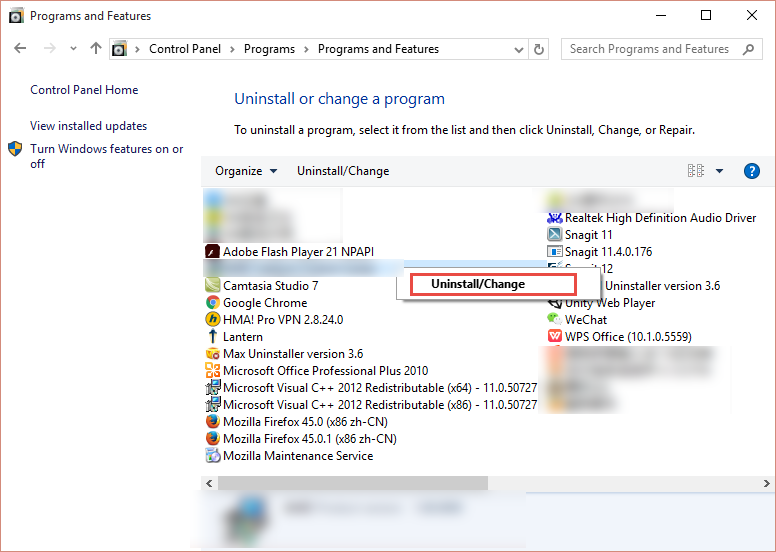The image size is (776, 552).
Task: Select Max Uninstaller version 3.6 left entry
Action: 293,353
